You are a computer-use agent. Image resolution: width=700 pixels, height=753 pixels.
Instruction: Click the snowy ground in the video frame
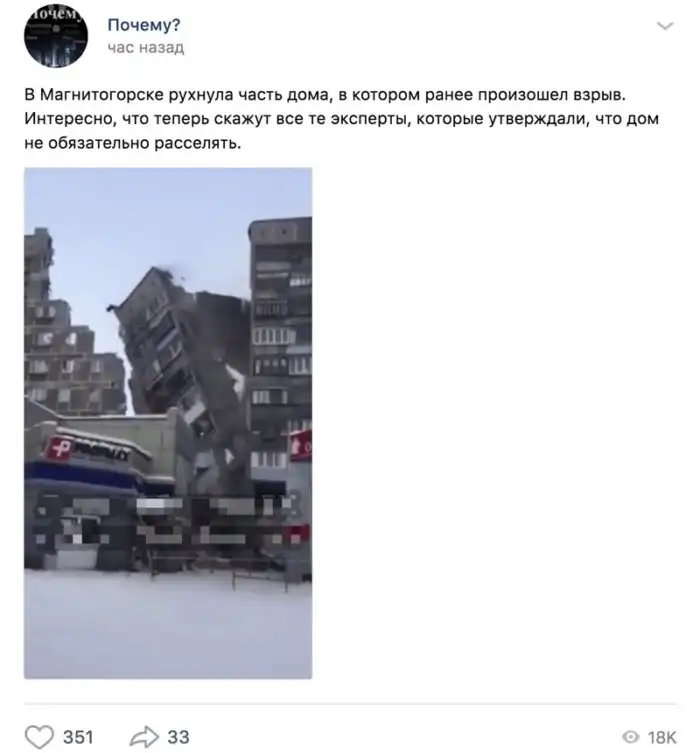[168, 624]
